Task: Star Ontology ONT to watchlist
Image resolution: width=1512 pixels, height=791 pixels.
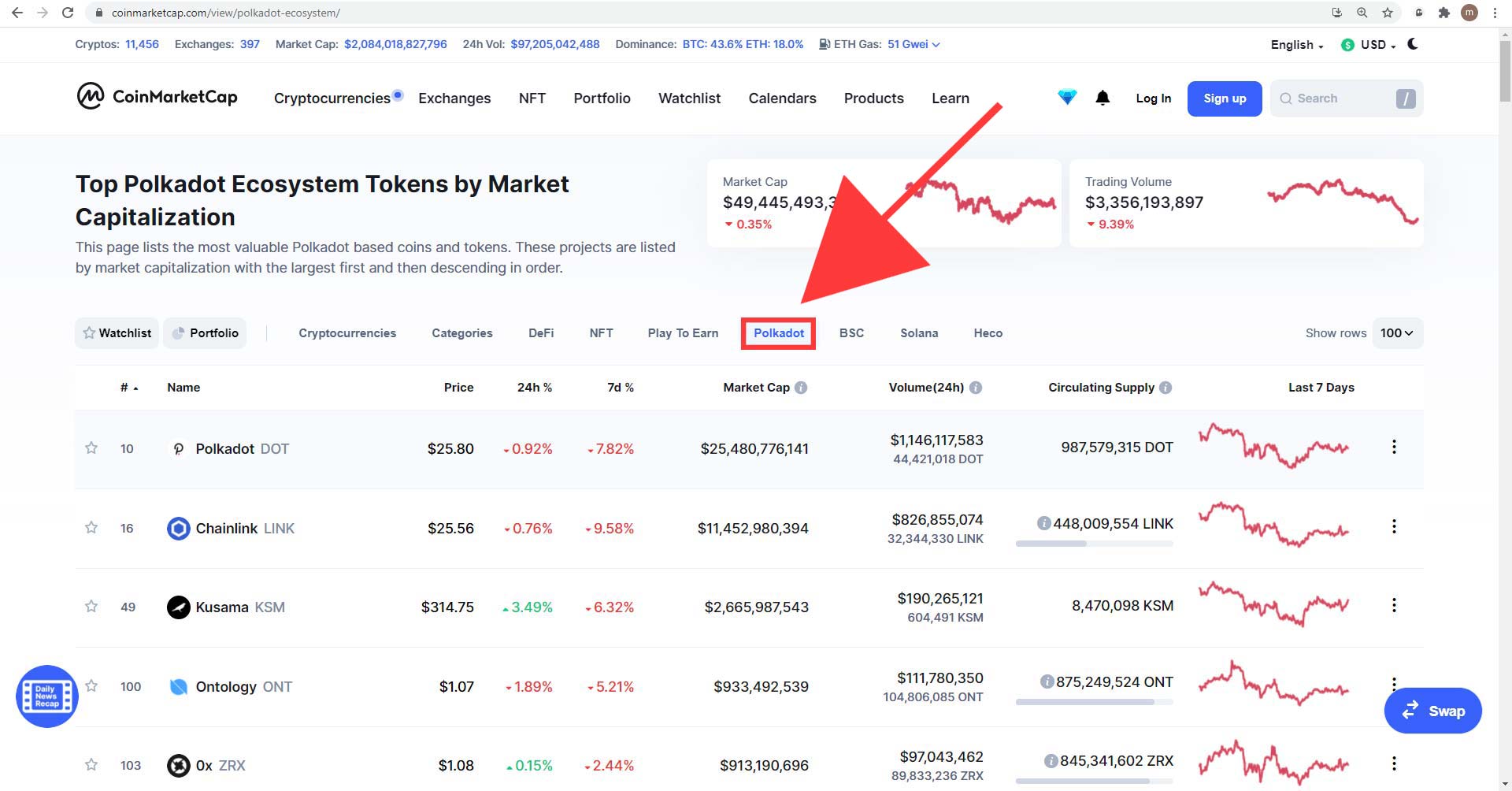Action: 91,686
